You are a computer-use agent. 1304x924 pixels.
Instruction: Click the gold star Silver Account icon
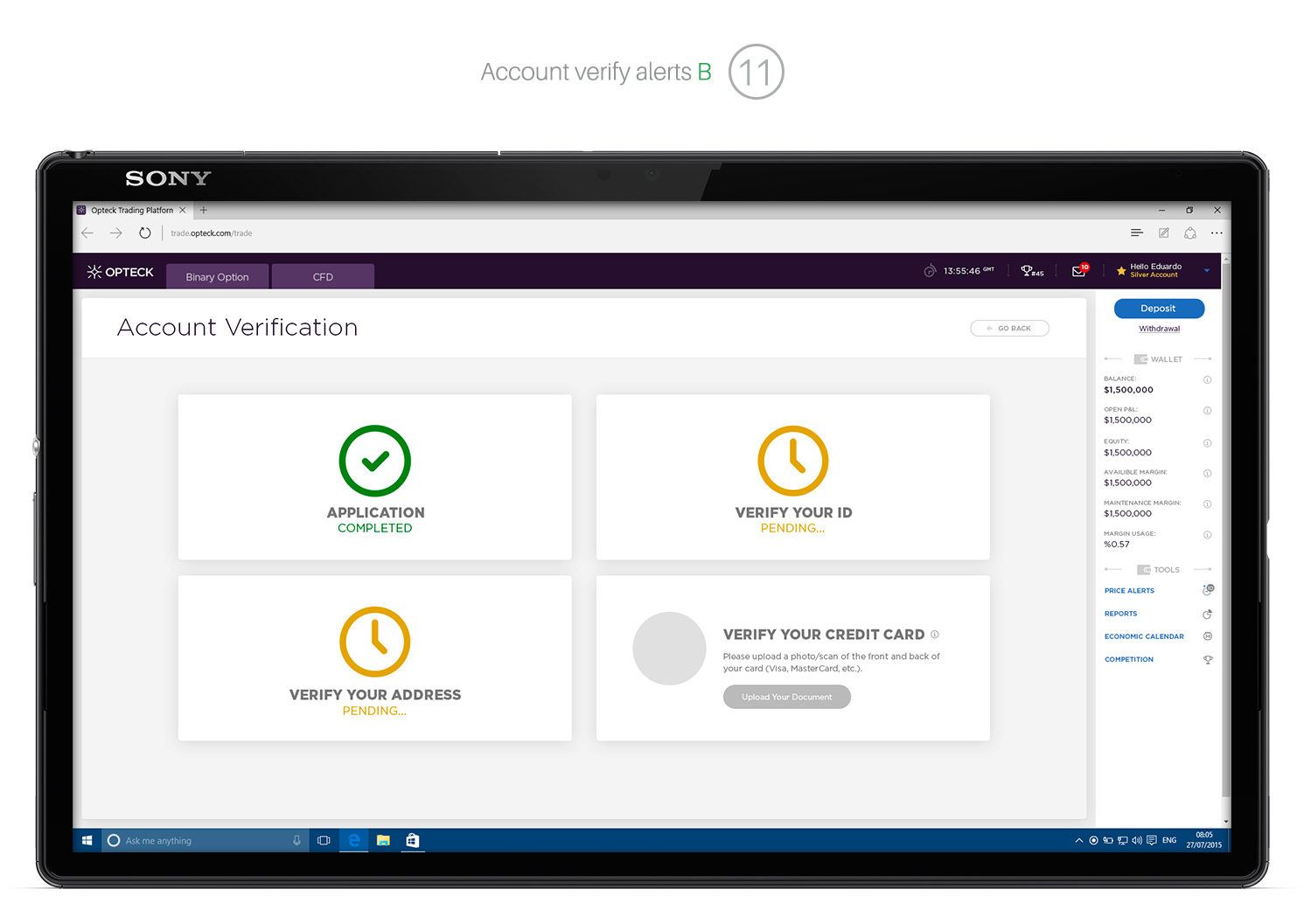[x=1121, y=271]
